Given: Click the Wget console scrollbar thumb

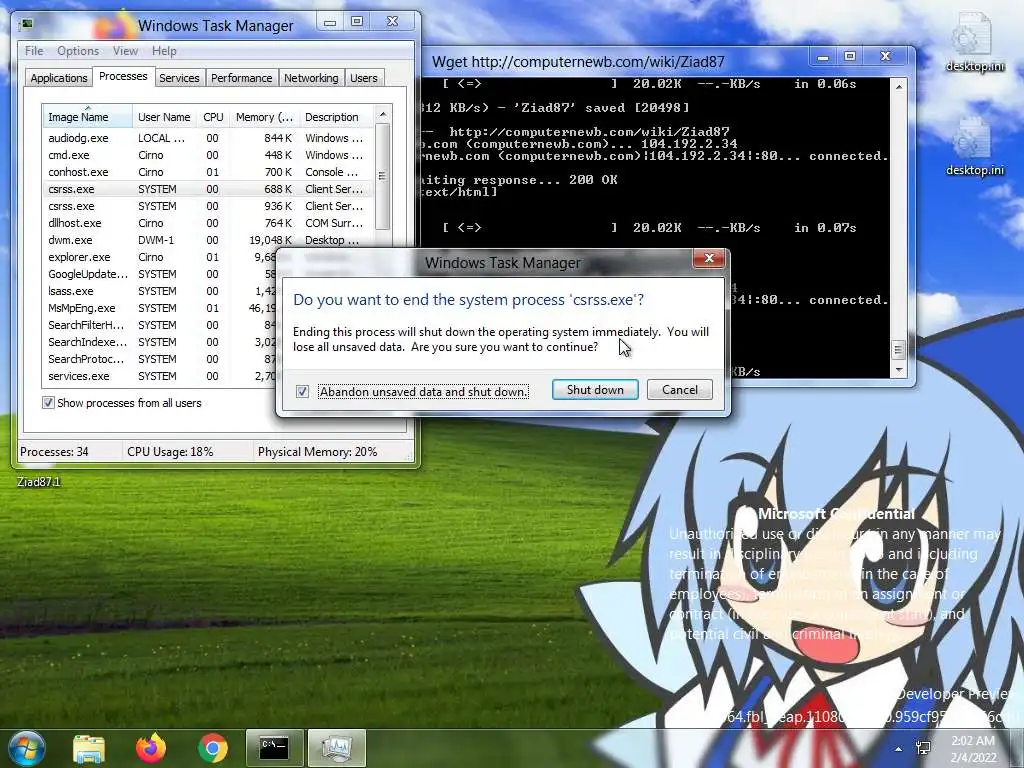Looking at the screenshot, I should click(x=899, y=350).
